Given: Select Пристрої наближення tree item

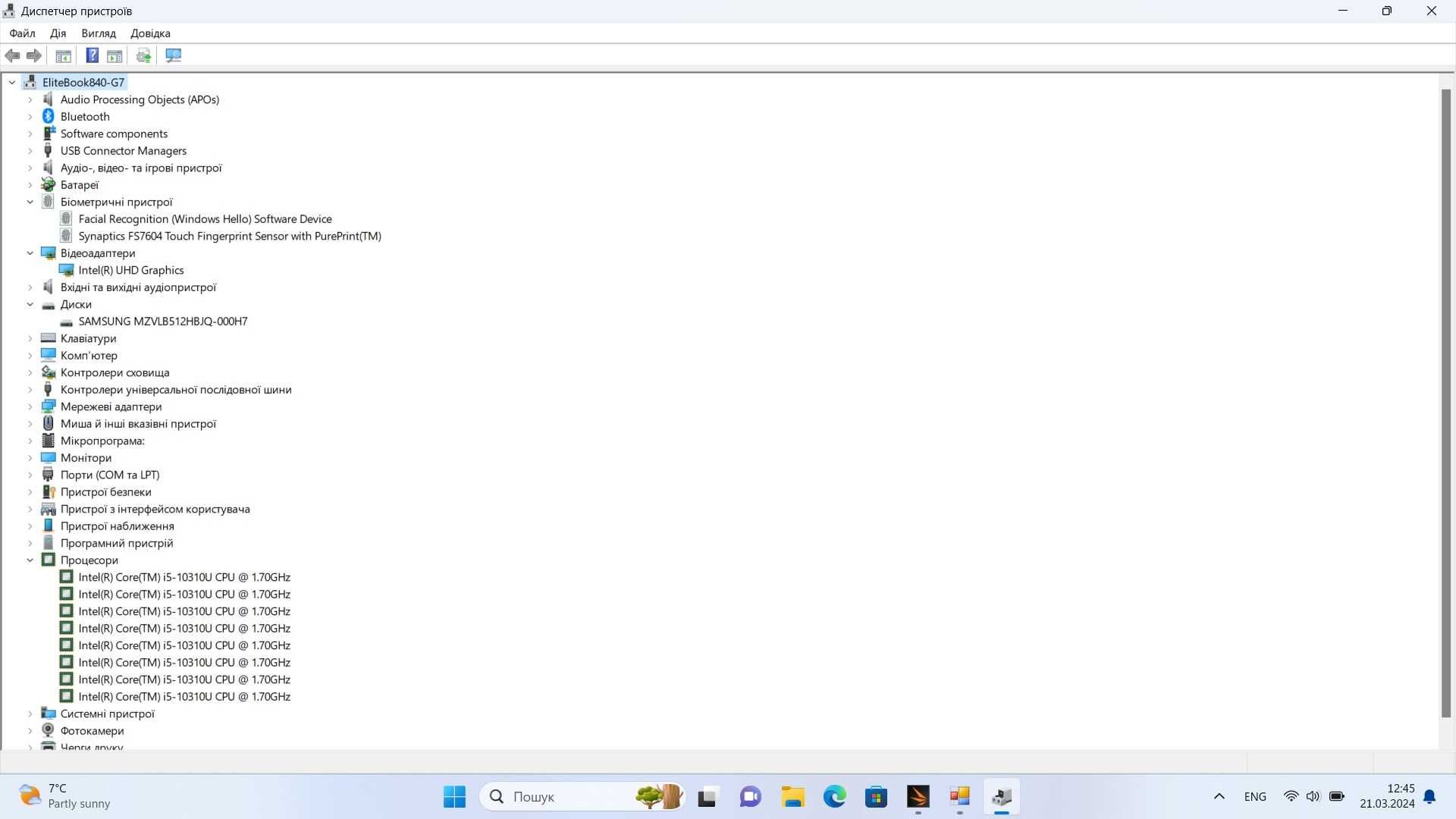Looking at the screenshot, I should pos(117,526).
